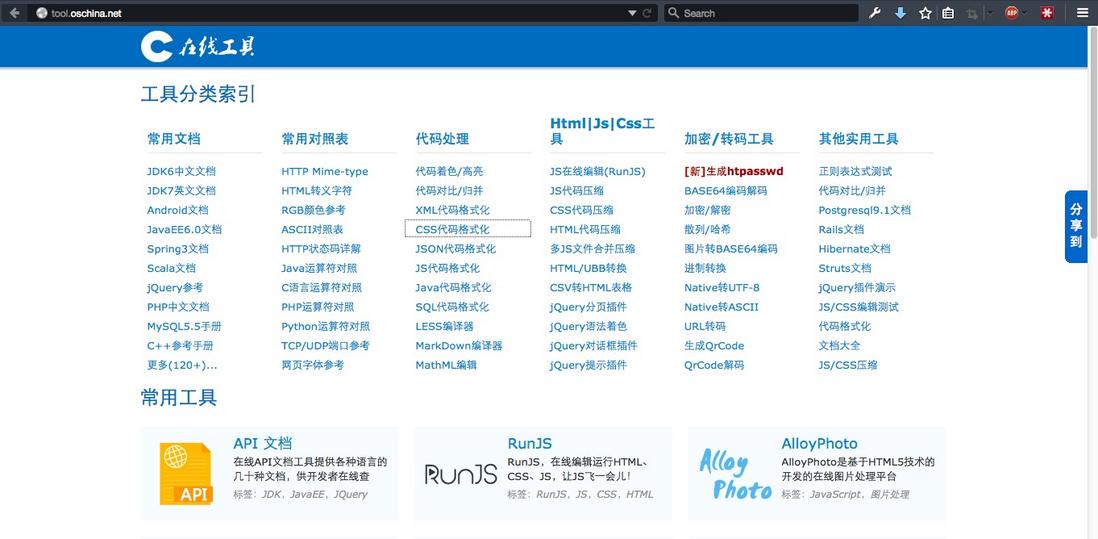Bookmark this page with star icon
Viewport: 1098px width, 539px height.
tap(925, 13)
